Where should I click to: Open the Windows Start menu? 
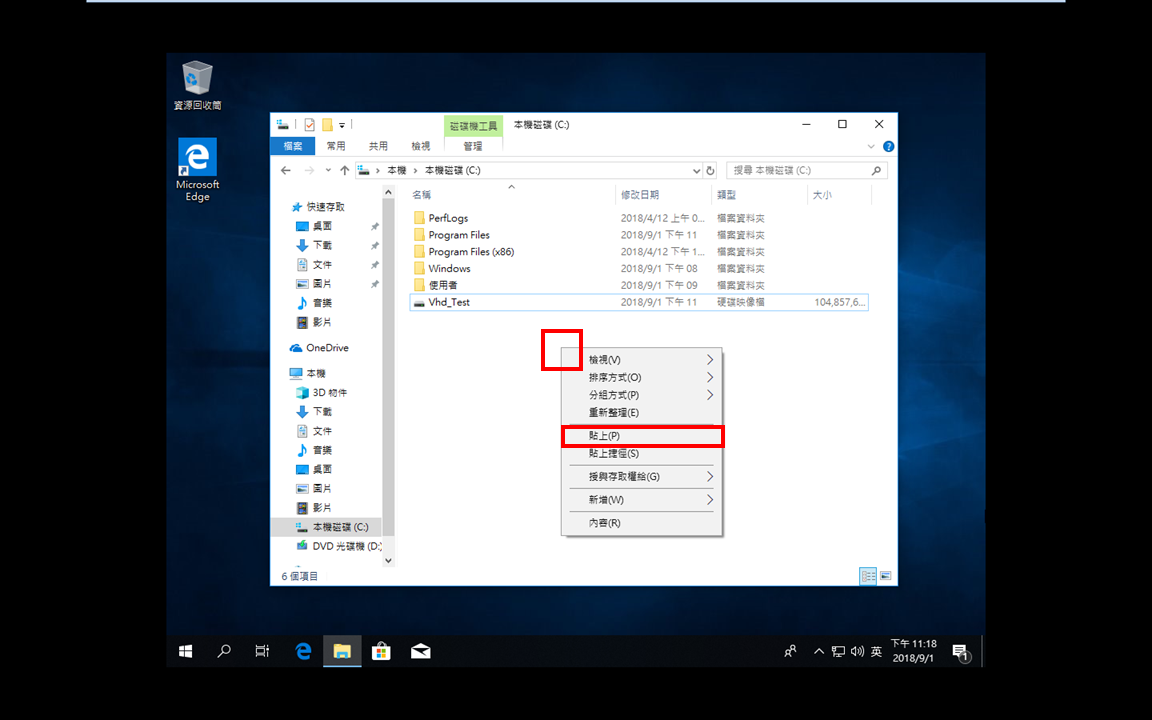[185, 651]
